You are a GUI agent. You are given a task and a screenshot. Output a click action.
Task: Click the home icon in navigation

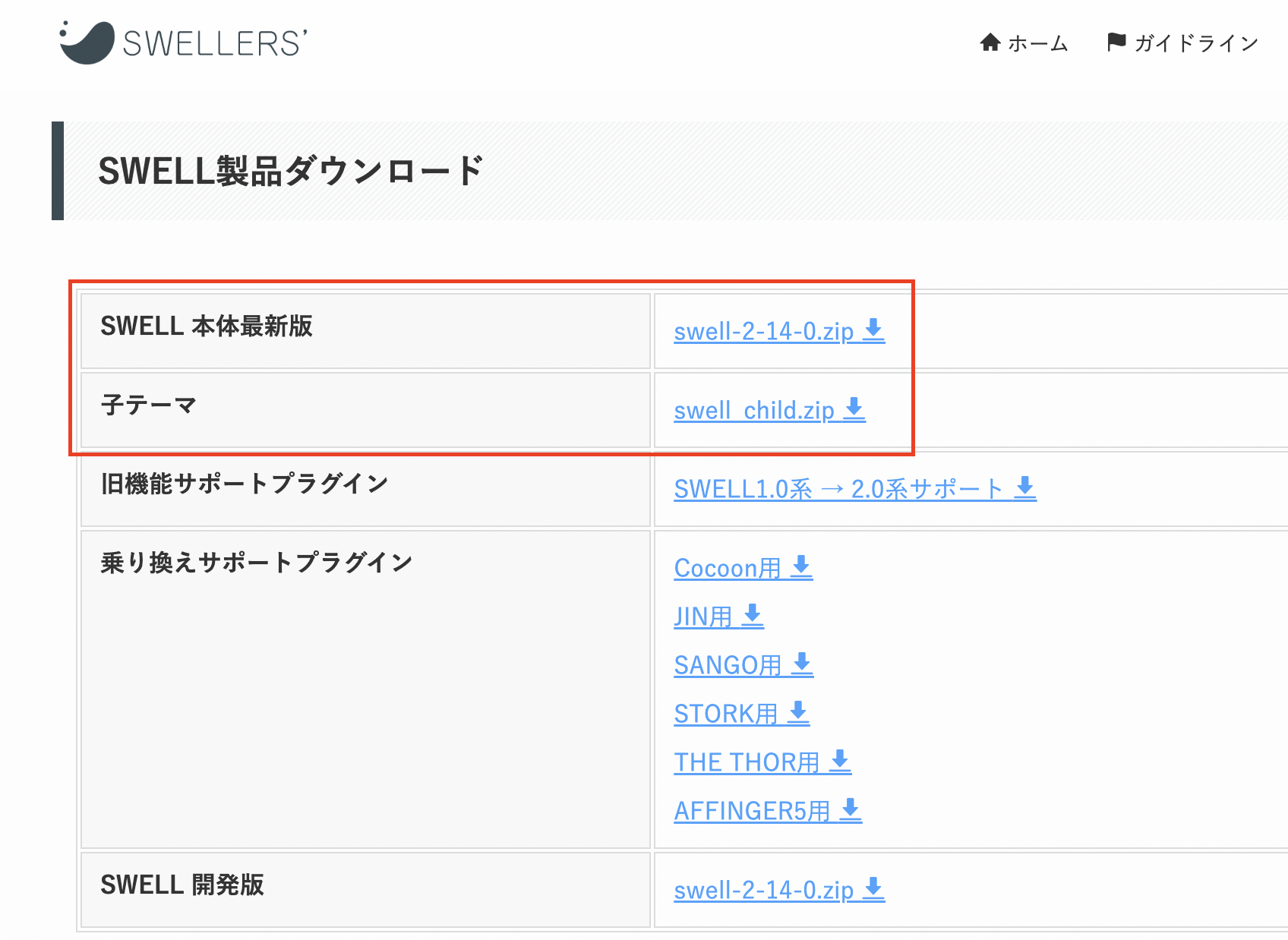coord(990,43)
